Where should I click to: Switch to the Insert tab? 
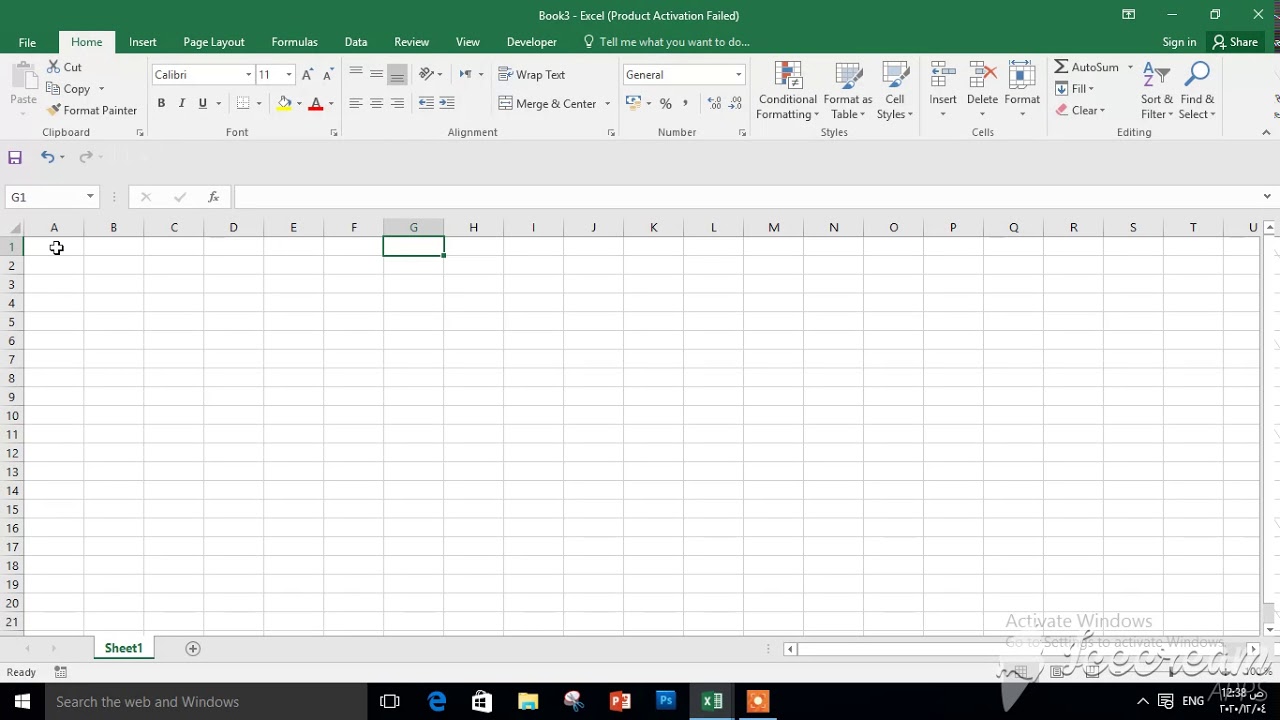coord(142,42)
